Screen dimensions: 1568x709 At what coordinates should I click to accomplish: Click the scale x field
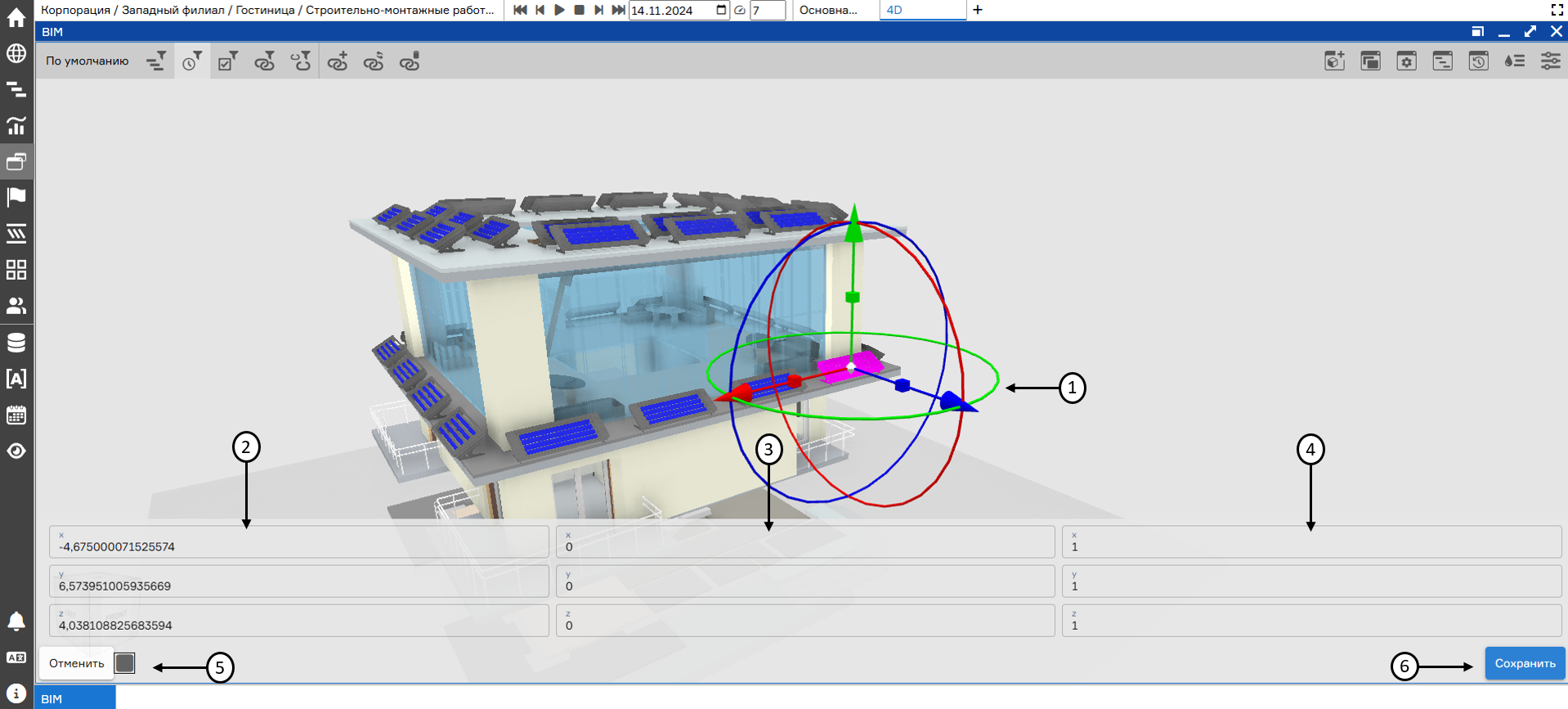tap(1311, 542)
